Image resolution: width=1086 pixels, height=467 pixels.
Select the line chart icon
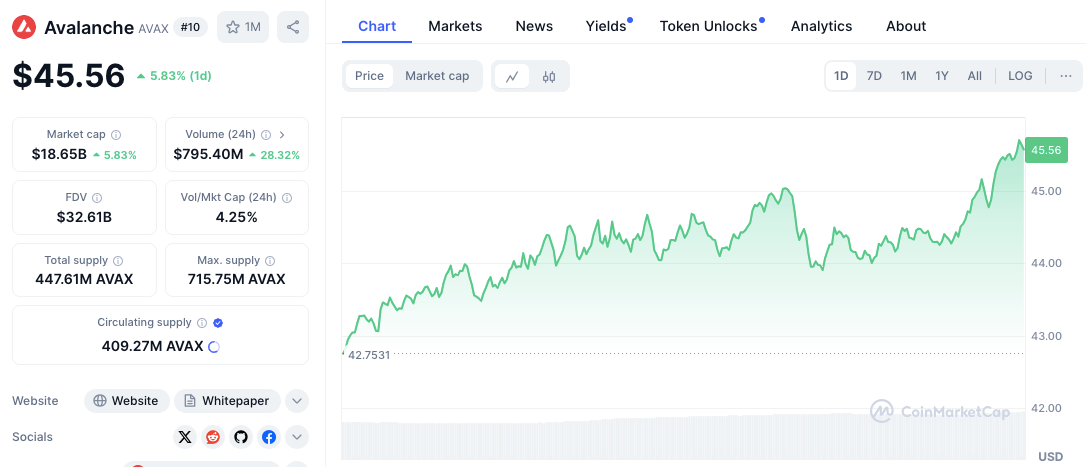coord(512,76)
